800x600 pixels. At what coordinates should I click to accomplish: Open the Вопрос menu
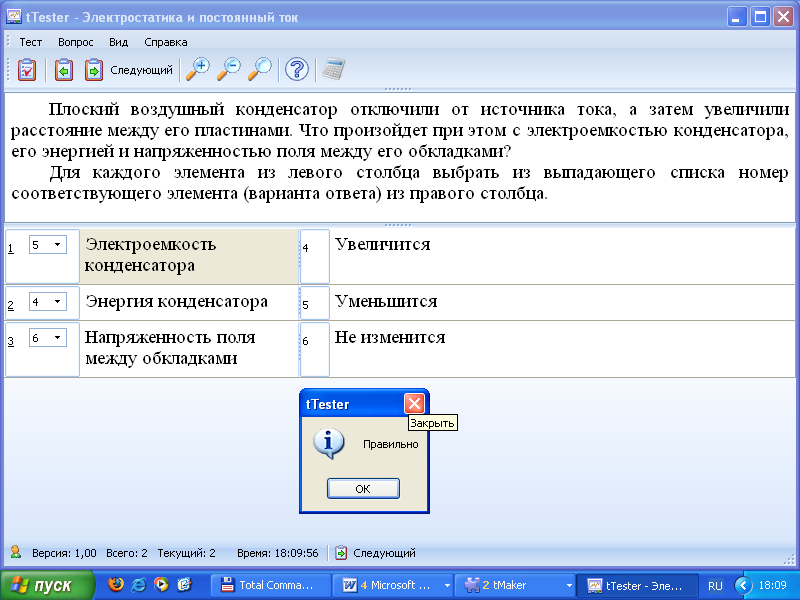76,42
